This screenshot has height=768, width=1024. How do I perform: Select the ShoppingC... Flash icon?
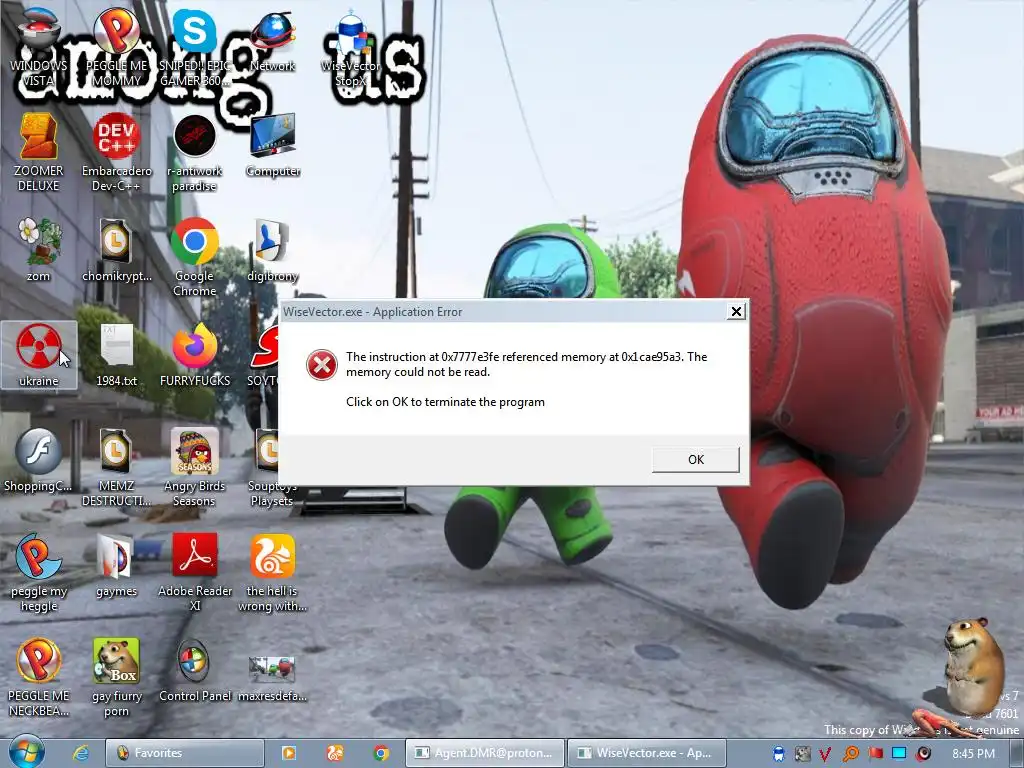[39, 460]
